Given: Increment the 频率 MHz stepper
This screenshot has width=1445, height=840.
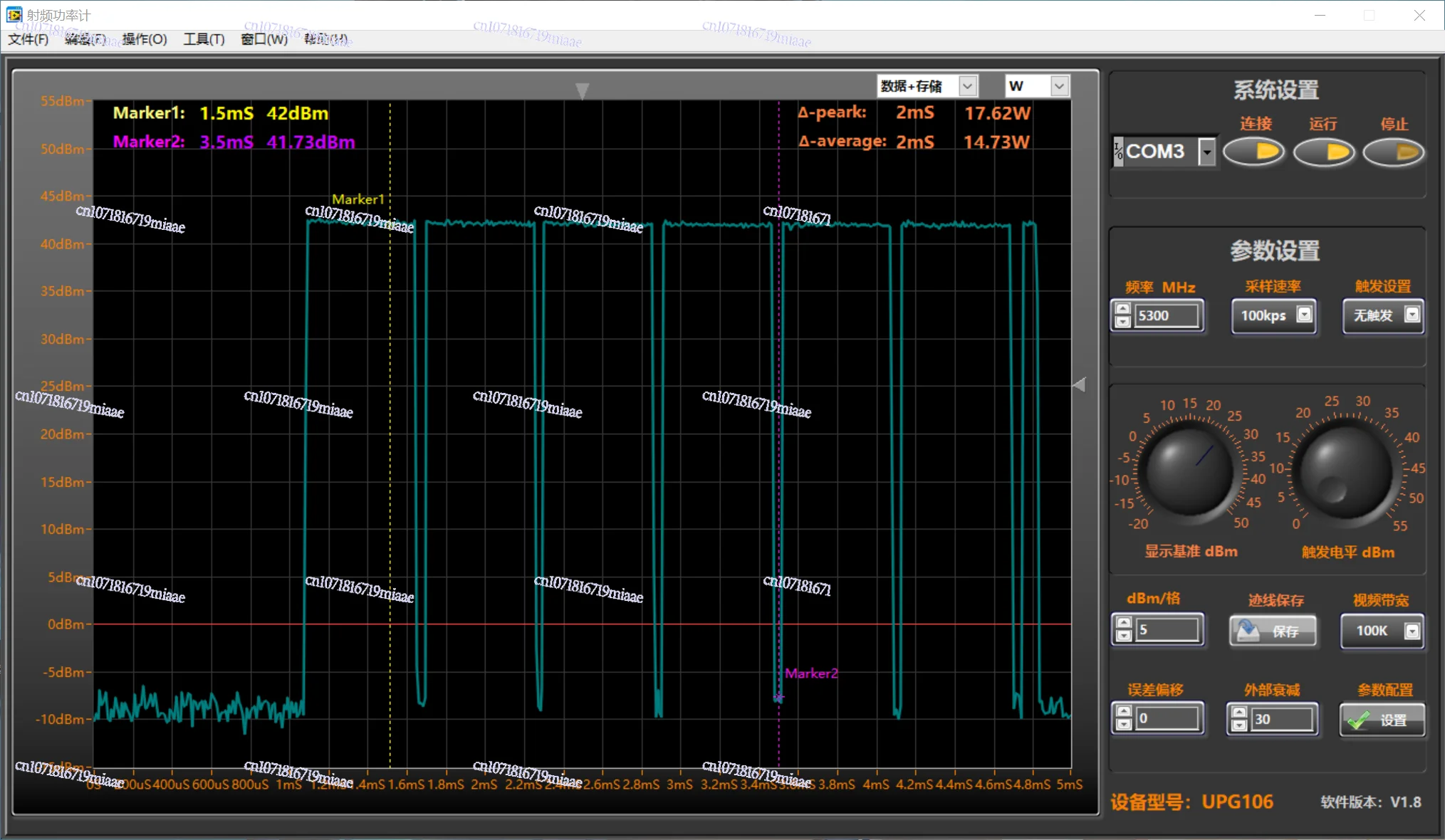Looking at the screenshot, I should 1123,310.
